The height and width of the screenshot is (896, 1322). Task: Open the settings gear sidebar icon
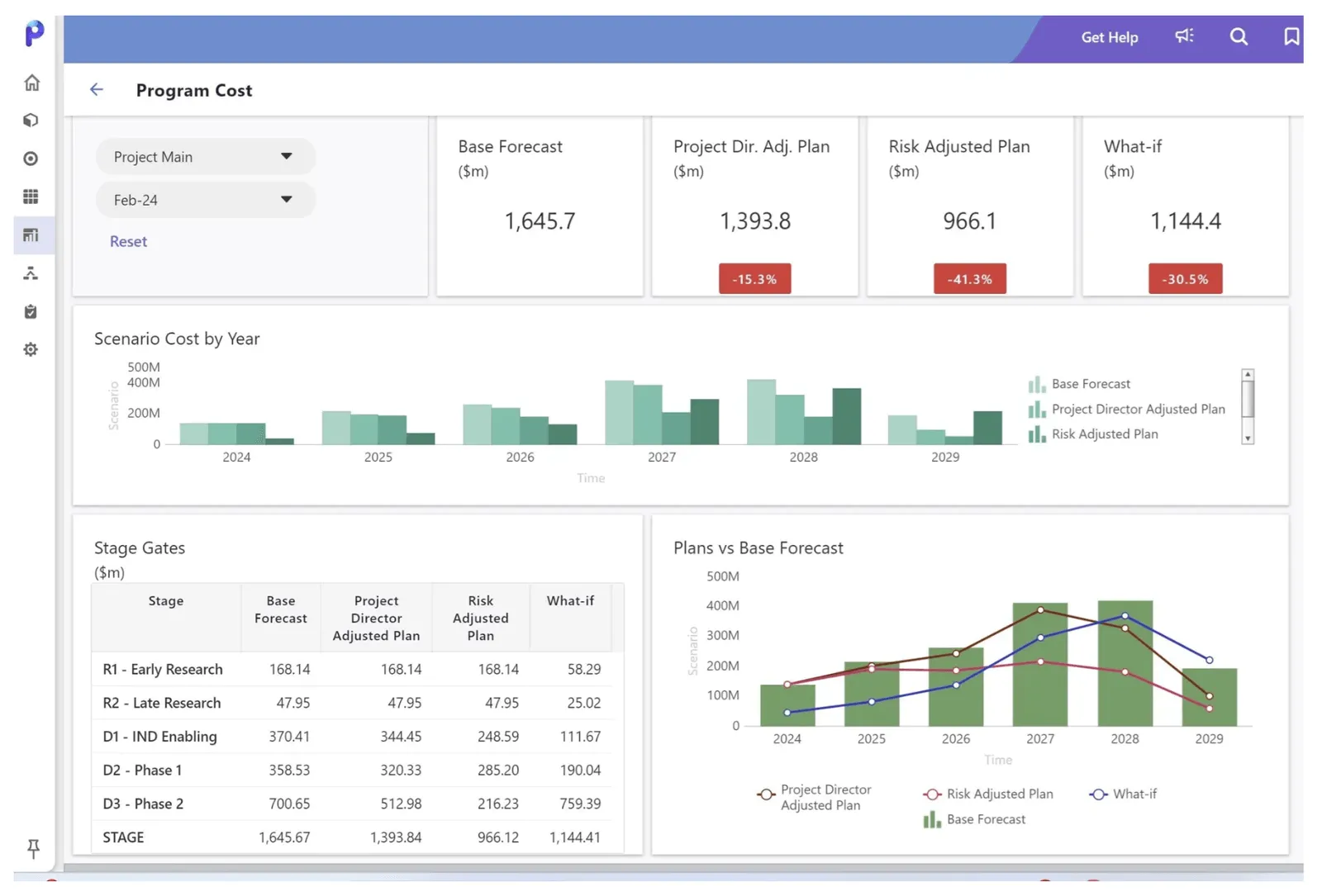click(x=31, y=349)
